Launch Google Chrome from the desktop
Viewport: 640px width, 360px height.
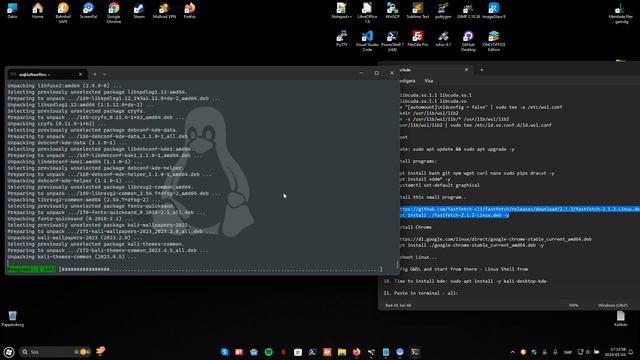click(113, 12)
